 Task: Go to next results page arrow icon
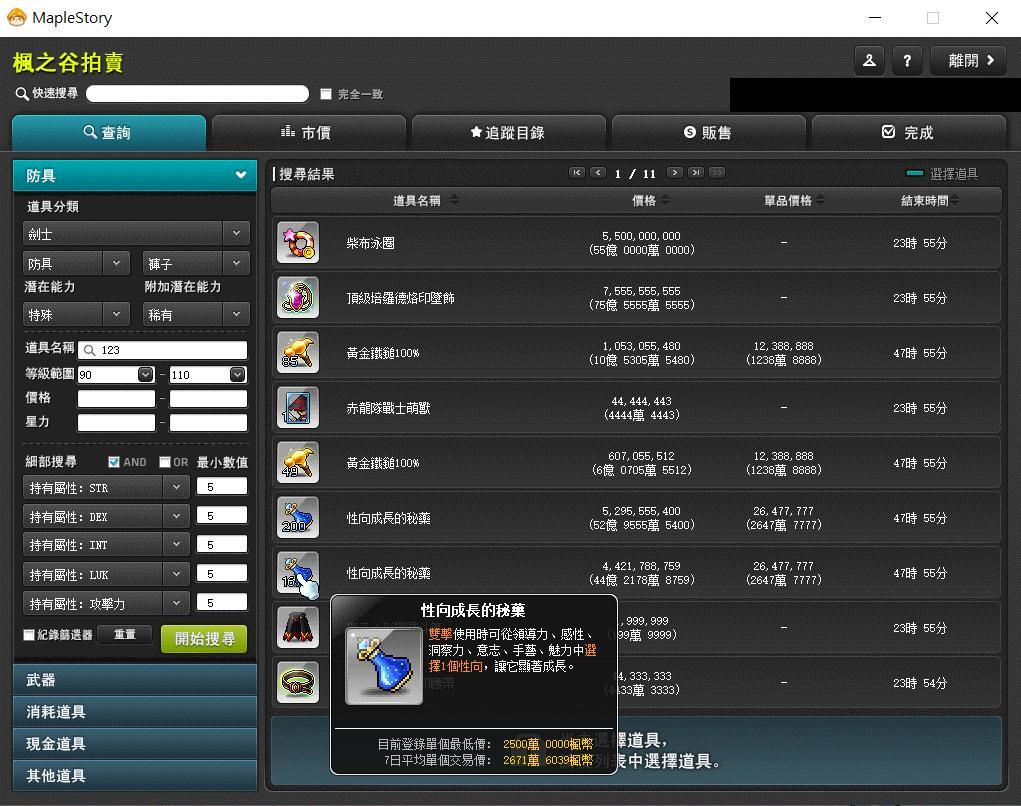click(676, 172)
